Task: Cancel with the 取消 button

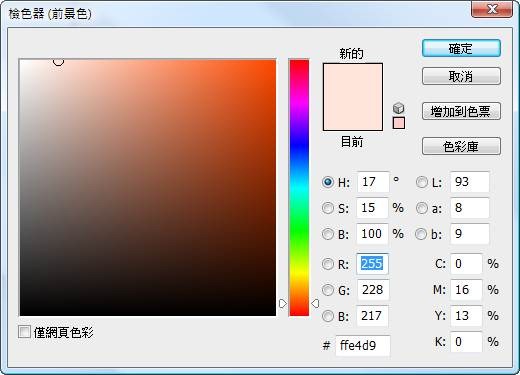Action: click(x=461, y=76)
